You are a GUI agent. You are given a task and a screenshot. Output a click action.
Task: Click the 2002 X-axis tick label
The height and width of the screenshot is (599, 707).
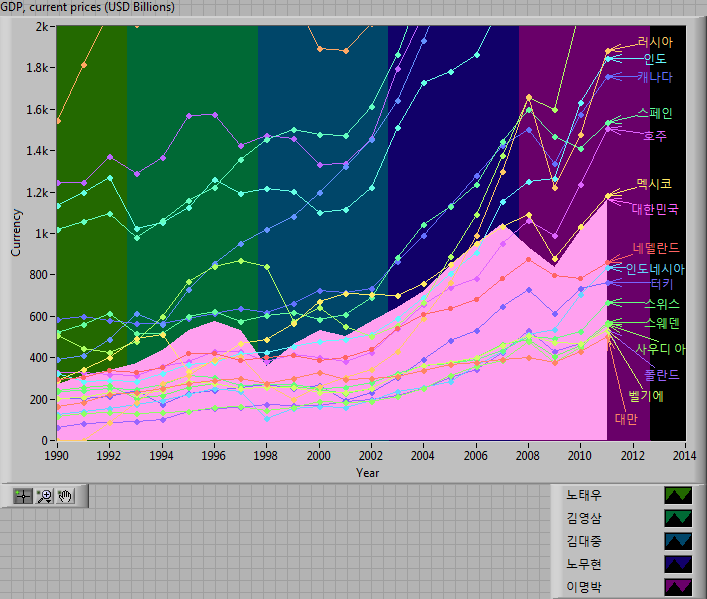(371, 456)
